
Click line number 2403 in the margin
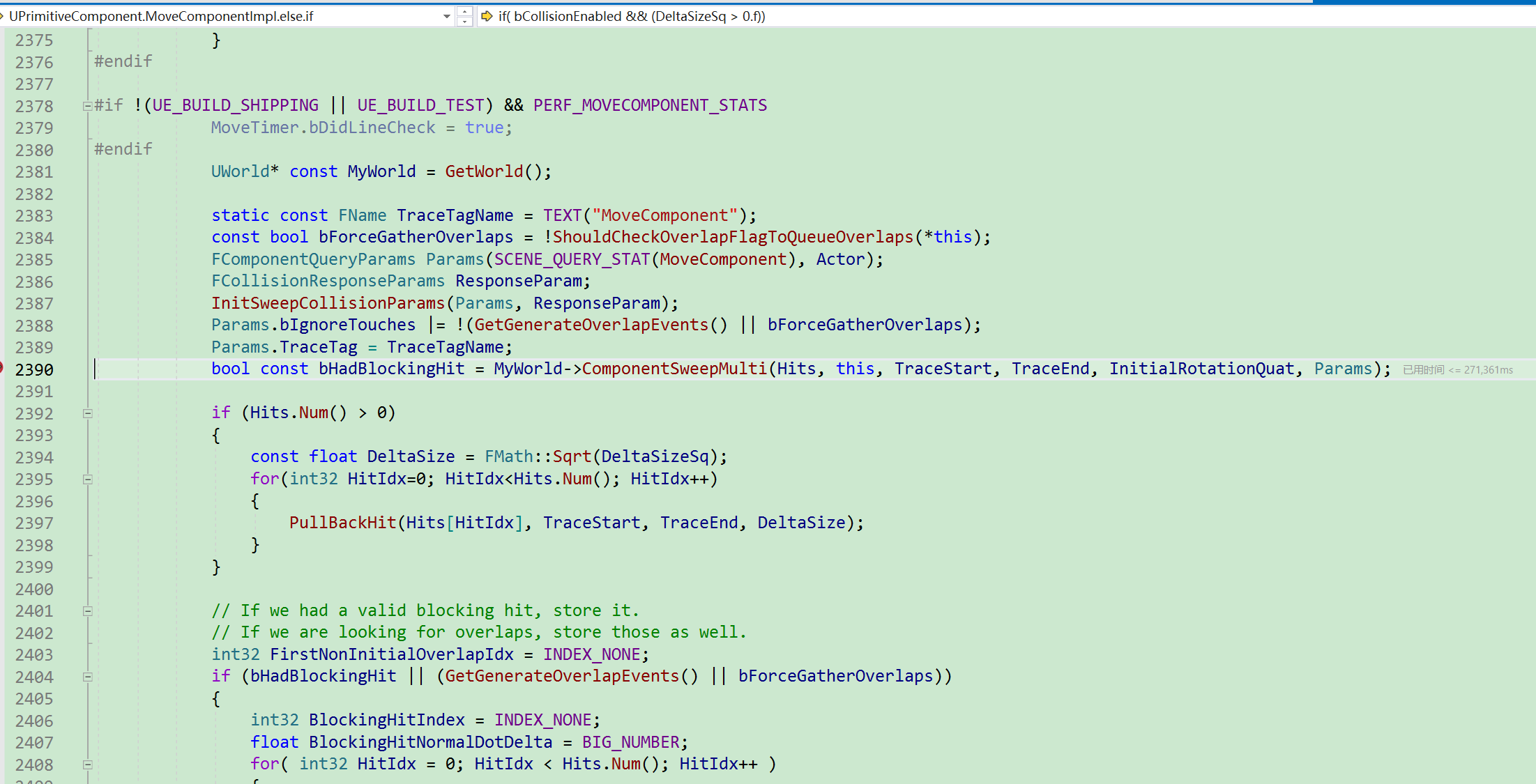(34, 654)
